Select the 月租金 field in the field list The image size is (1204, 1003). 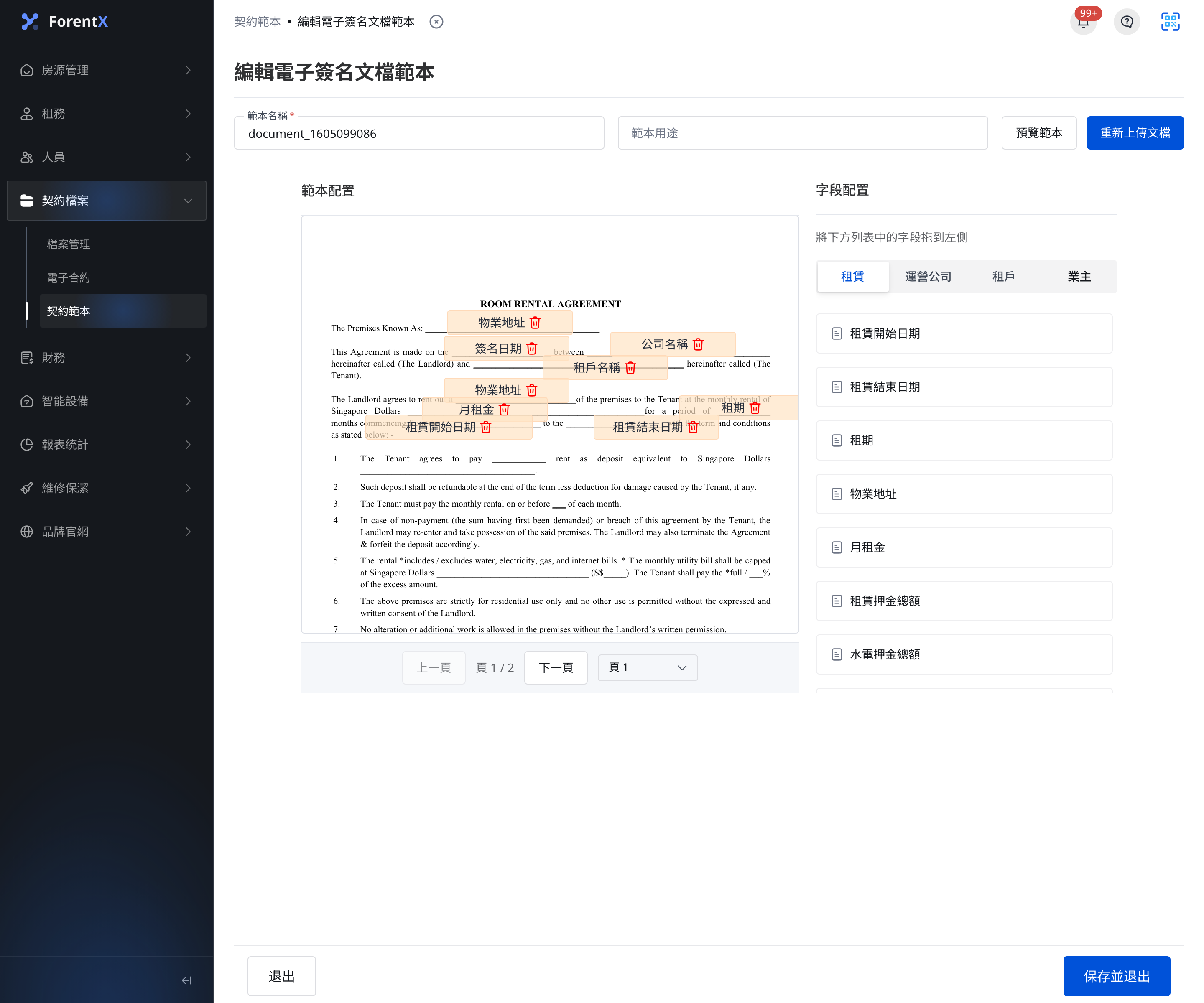tap(964, 547)
